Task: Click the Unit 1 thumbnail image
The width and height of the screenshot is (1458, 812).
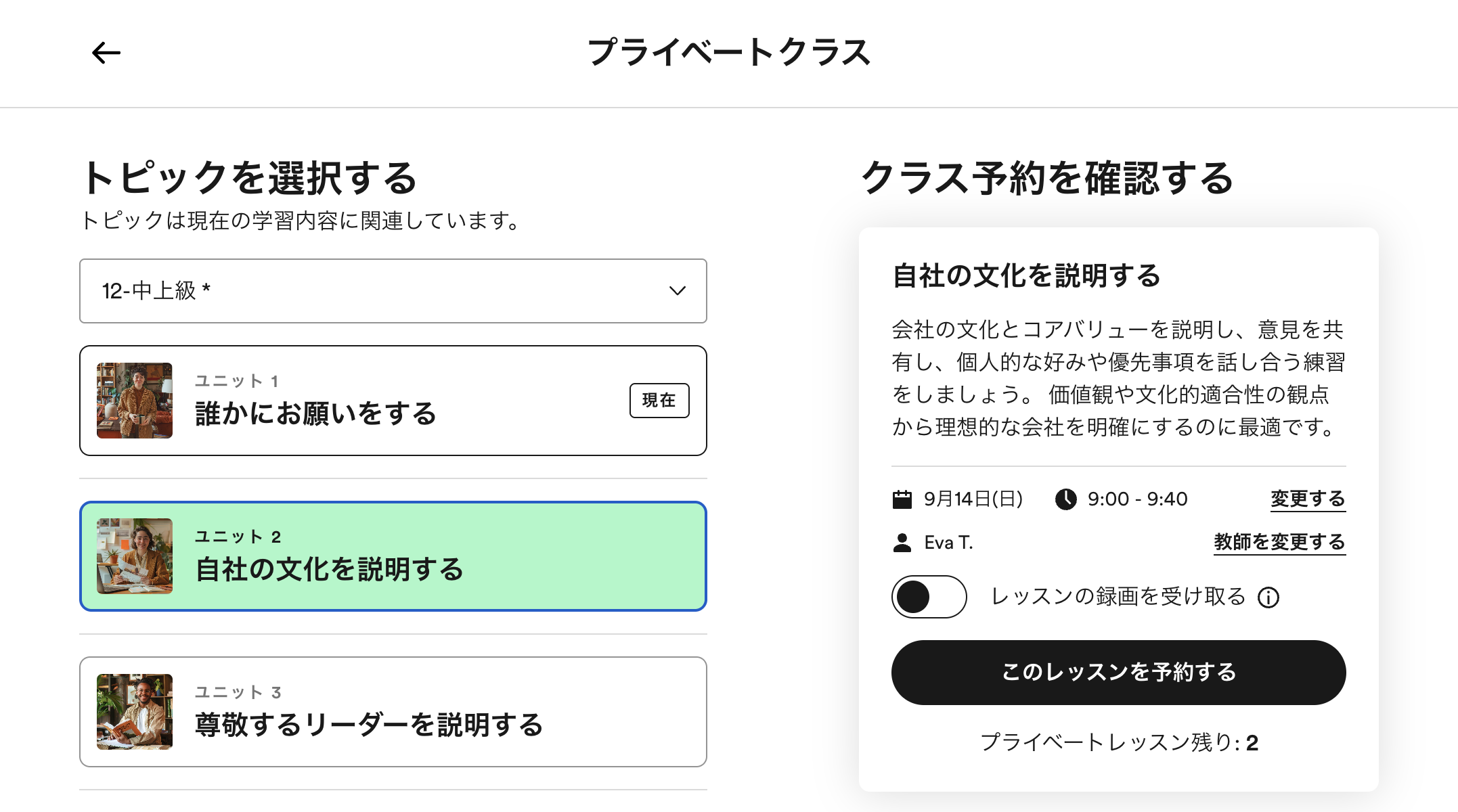Action: (x=135, y=401)
